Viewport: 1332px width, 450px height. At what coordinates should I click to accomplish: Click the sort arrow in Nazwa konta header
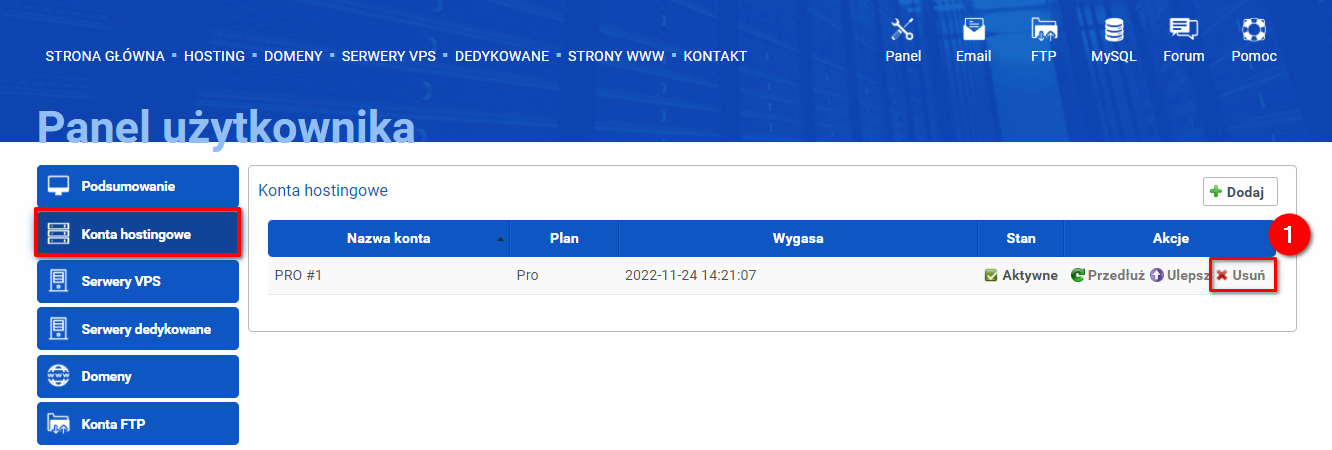(500, 240)
